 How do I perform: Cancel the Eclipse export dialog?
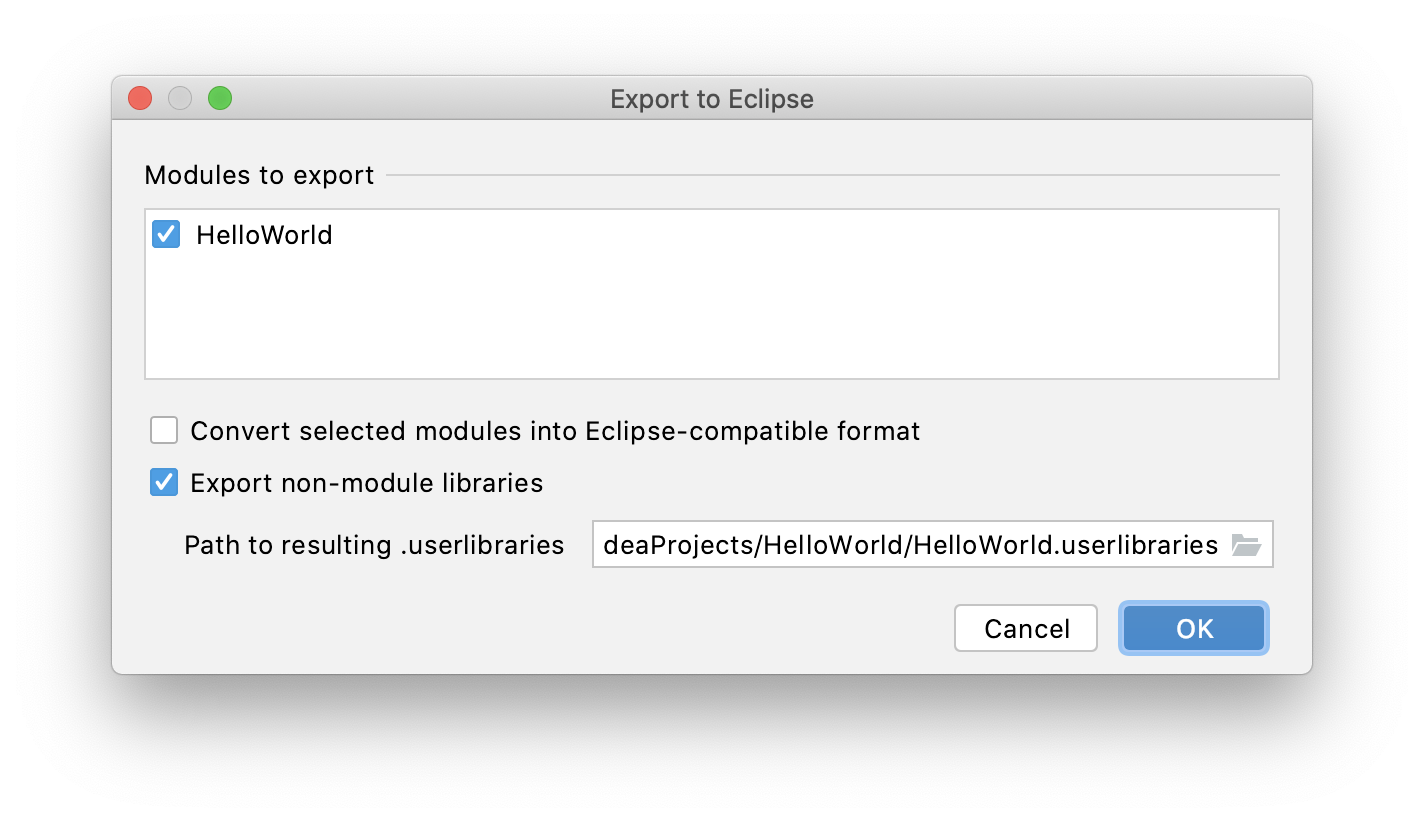point(1025,628)
